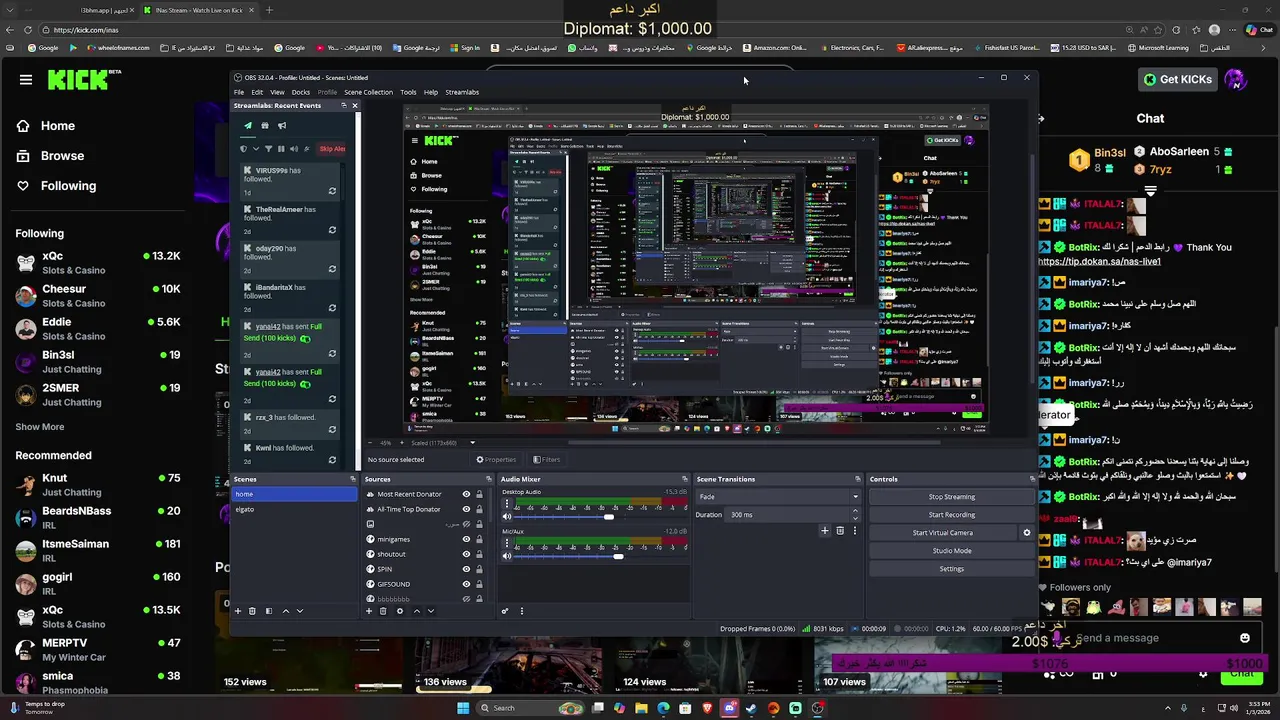Viewport: 1280px width, 720px height.
Task: Click Start Virtual Camera button
Action: (x=943, y=533)
